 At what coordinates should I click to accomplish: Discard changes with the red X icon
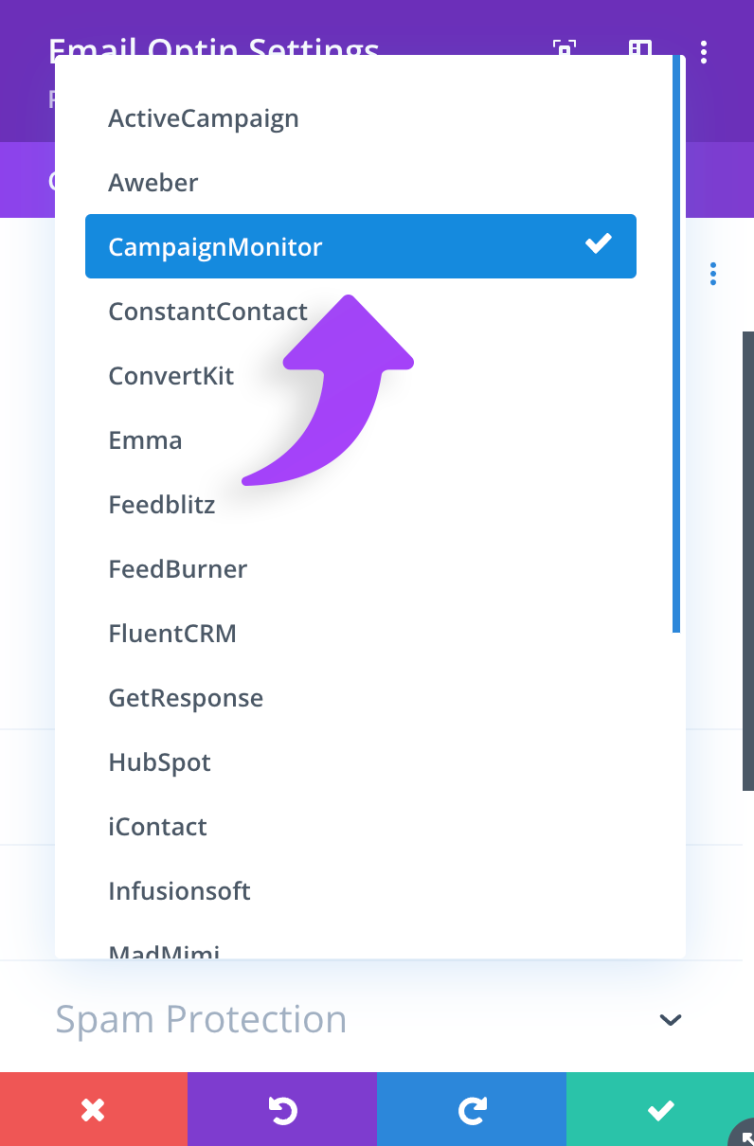(93, 1108)
